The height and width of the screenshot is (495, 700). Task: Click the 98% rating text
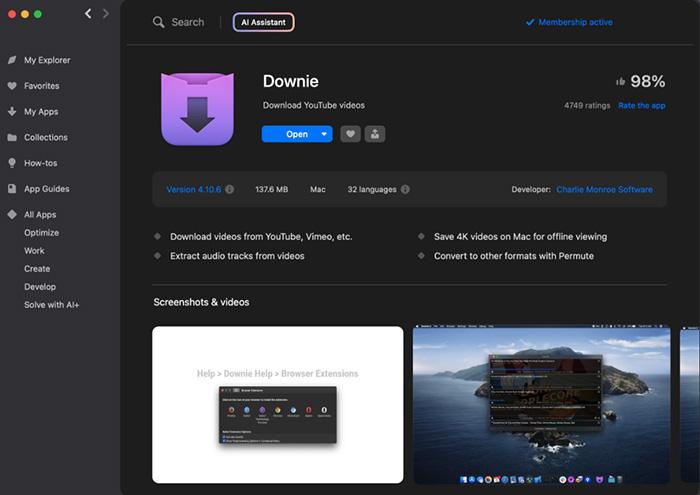tap(648, 81)
